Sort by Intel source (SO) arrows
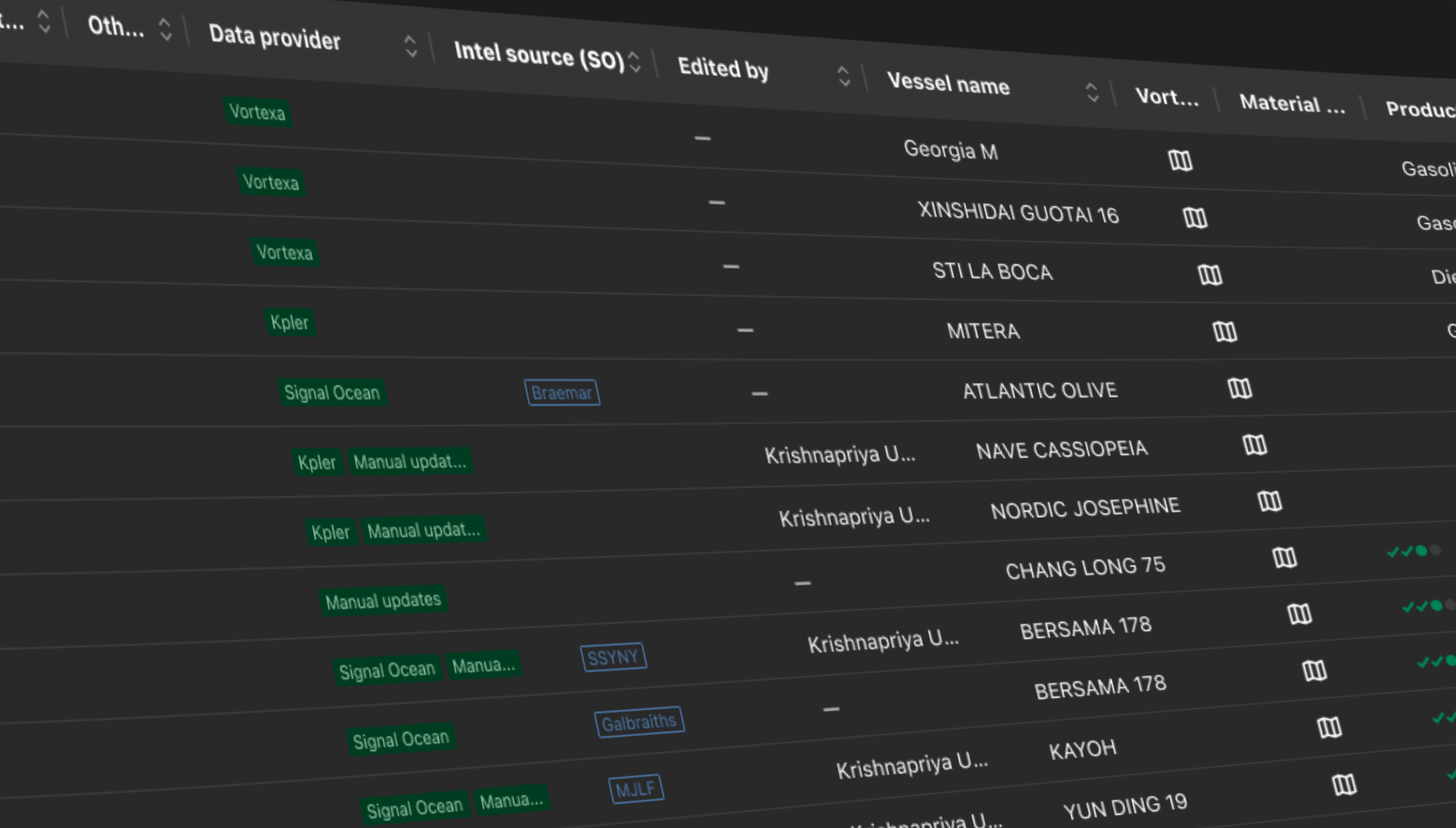Screen dimensions: 1456x828 [x=635, y=62]
